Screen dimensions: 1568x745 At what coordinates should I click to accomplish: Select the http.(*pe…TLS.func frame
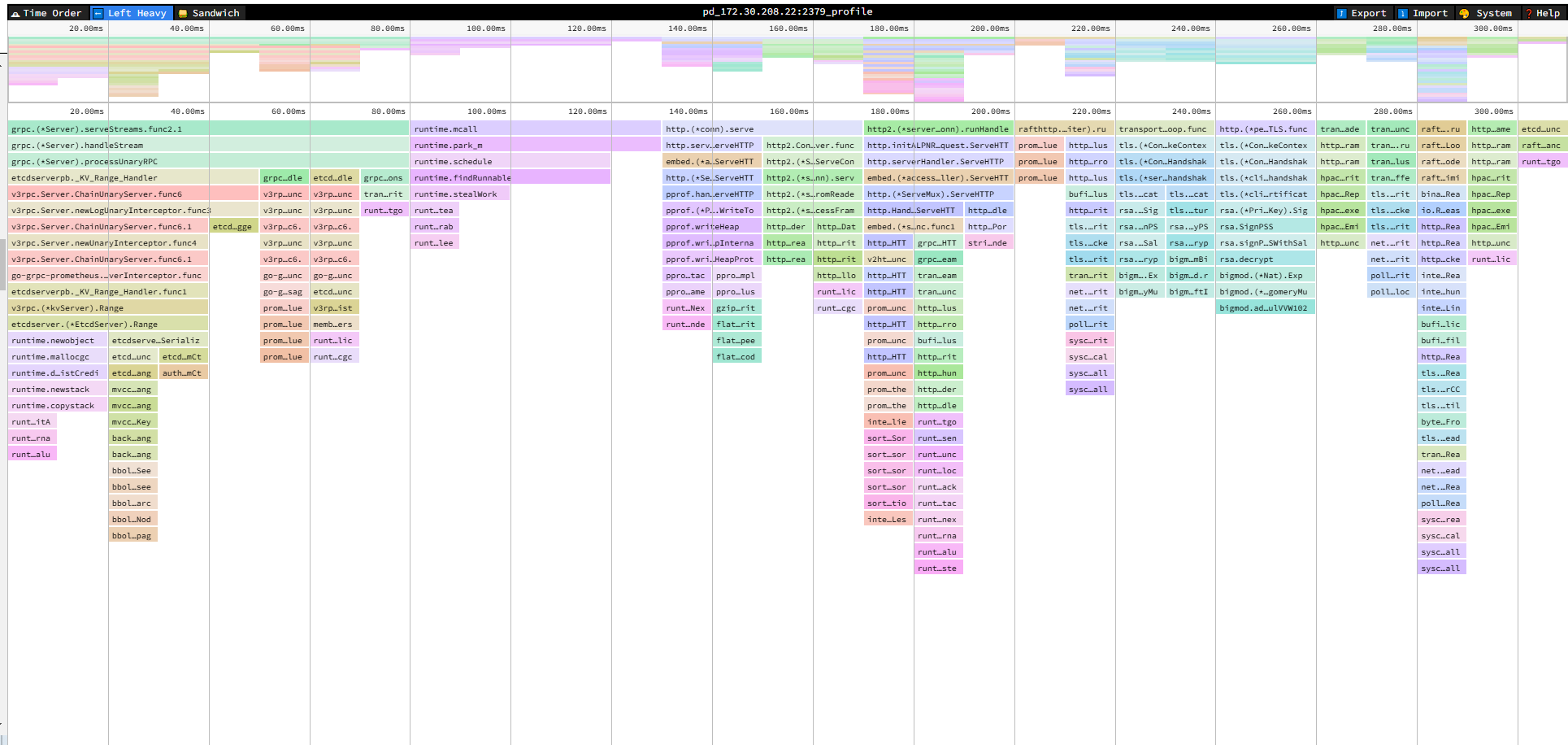[x=1266, y=129]
